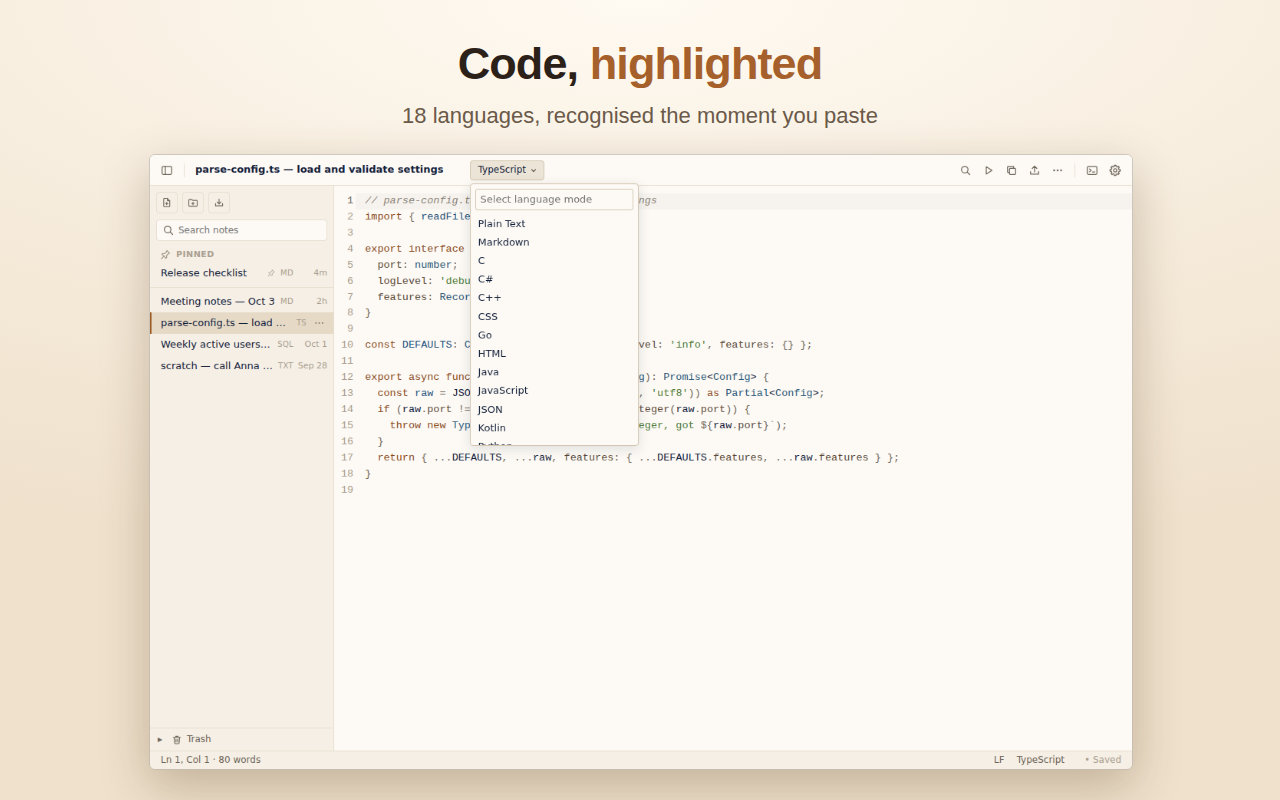Screen dimensions: 1280x800
Task: Click the Select language mode field
Action: pyautogui.click(x=554, y=200)
